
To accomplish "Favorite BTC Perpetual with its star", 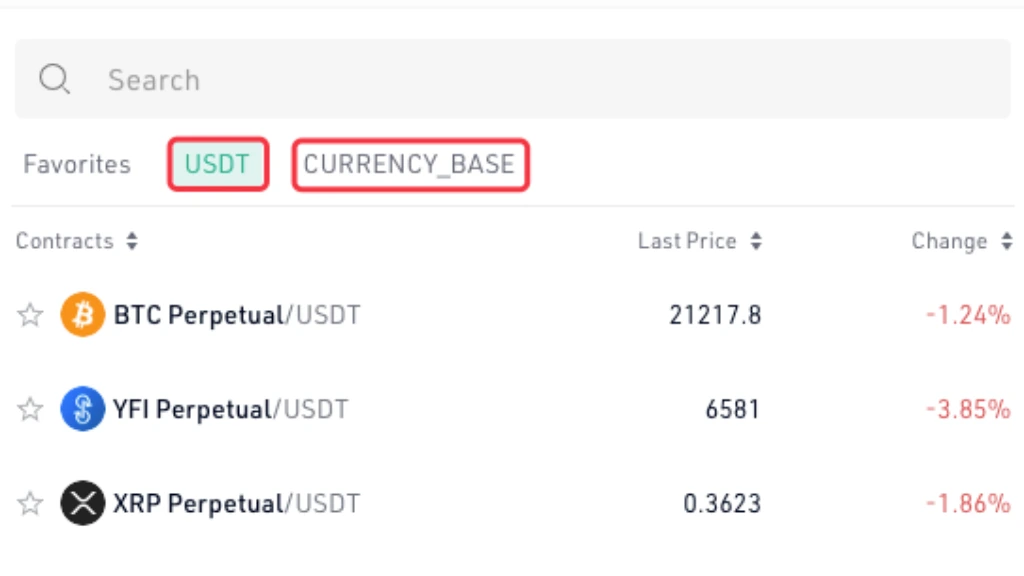I will click(30, 315).
